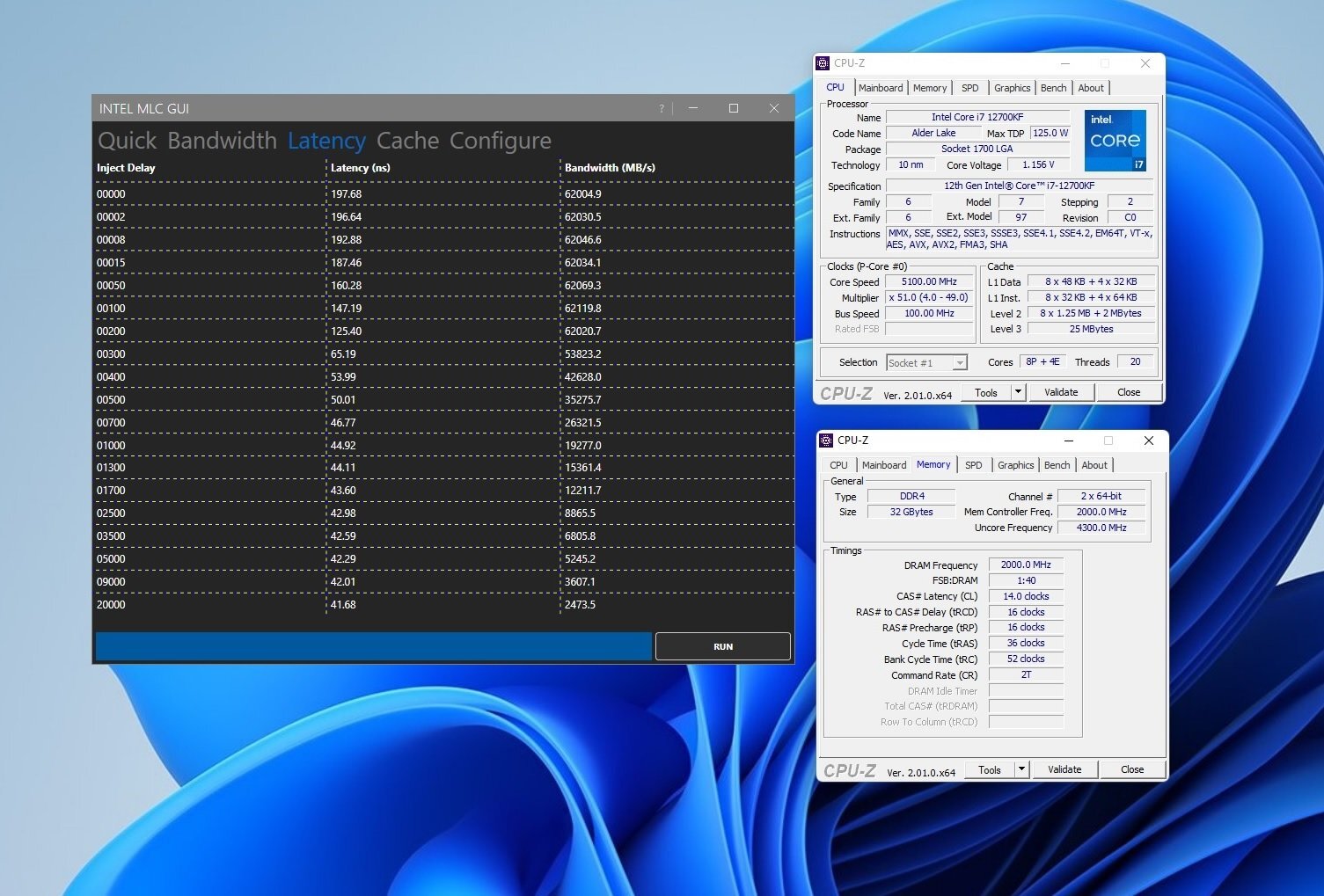The height and width of the screenshot is (896, 1324).
Task: Click the Multiplier value x 51.0
Action: 929,297
